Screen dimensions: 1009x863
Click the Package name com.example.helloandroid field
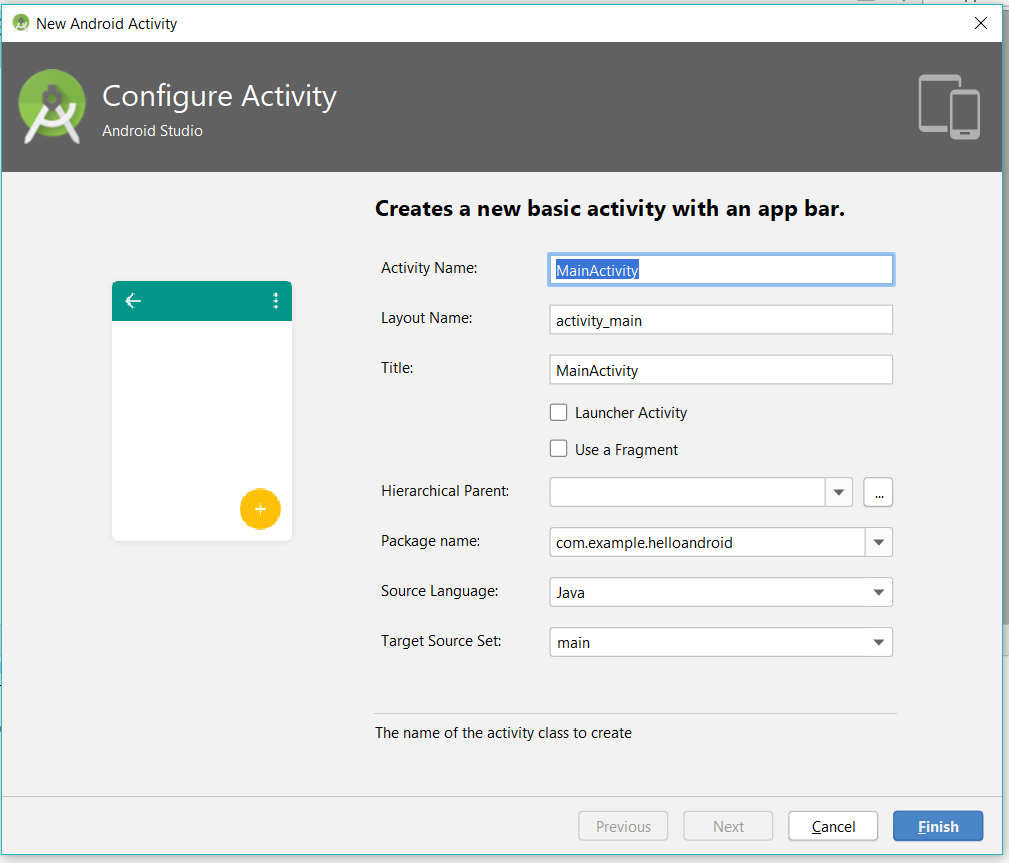(x=707, y=543)
